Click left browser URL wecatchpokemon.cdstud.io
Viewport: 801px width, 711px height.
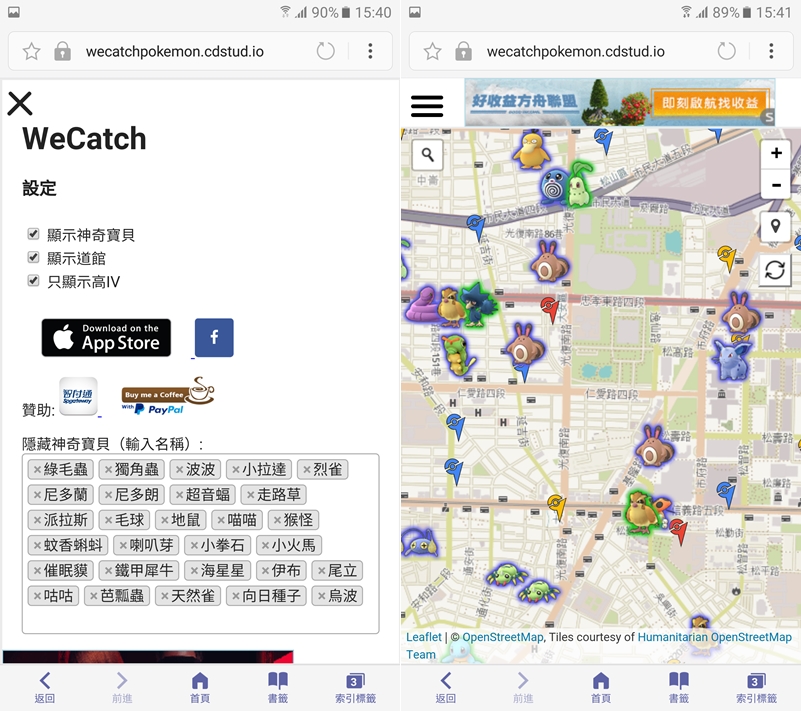175,52
